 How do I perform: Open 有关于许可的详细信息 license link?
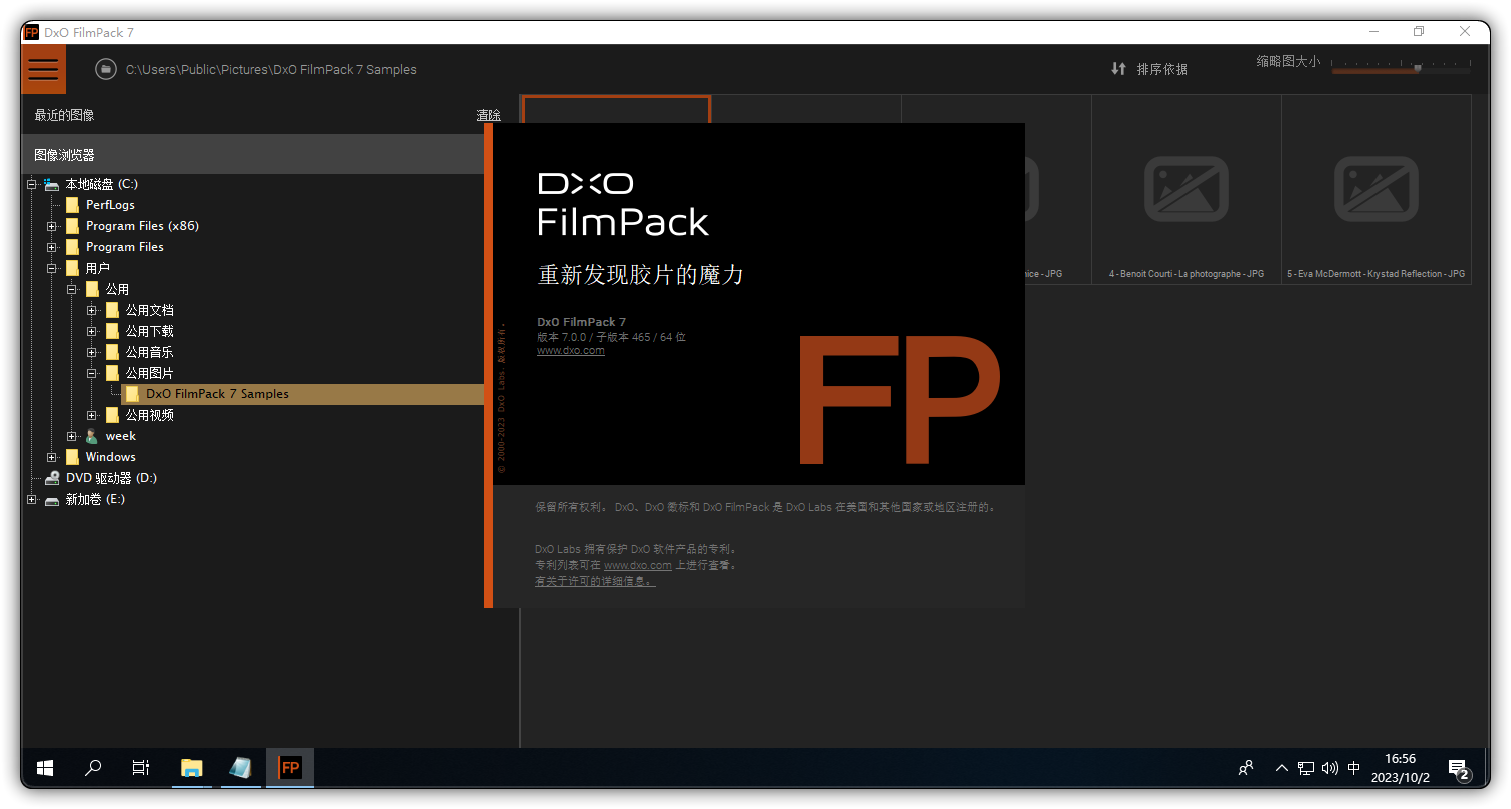595,581
